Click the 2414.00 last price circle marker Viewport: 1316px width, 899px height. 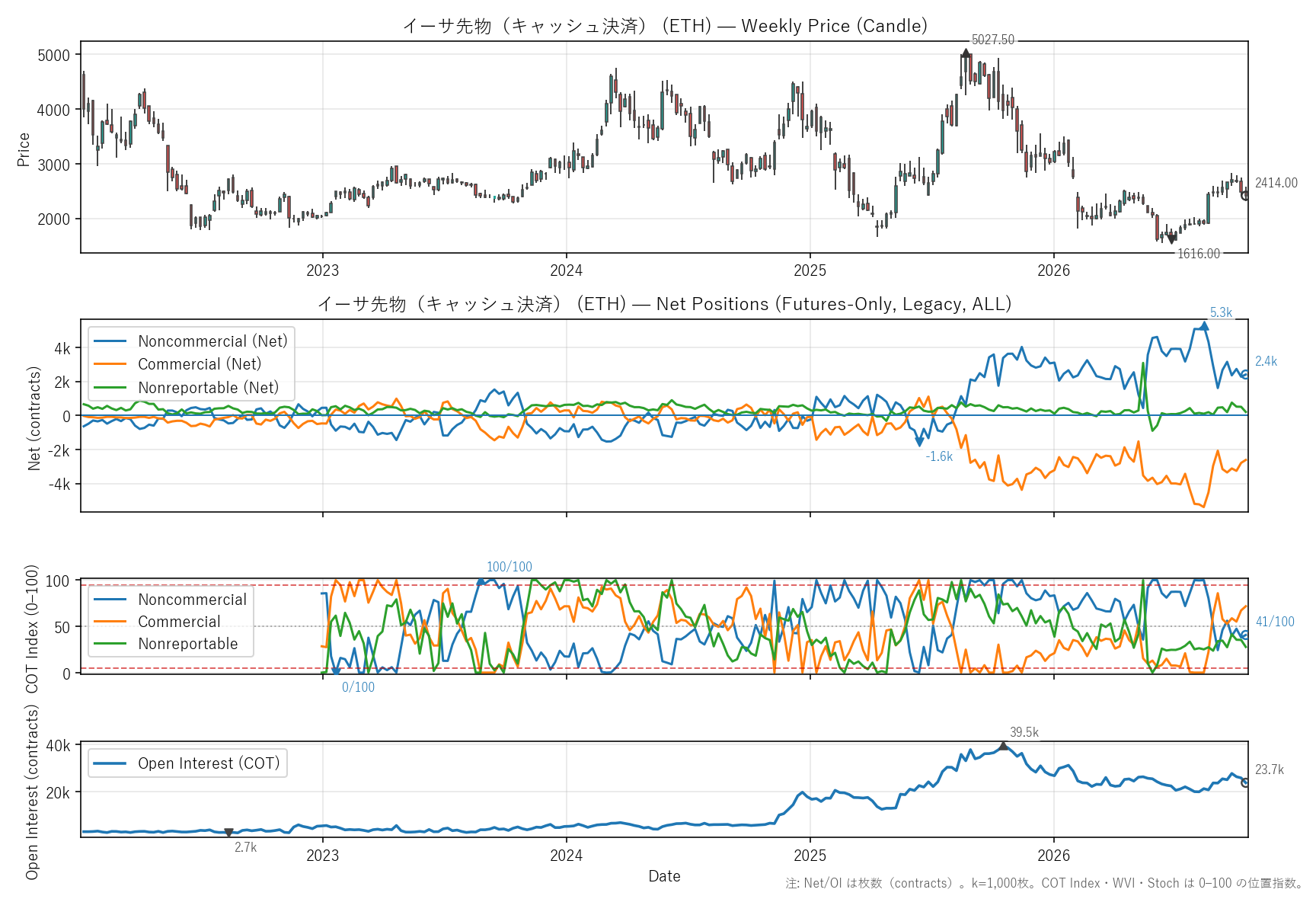[x=1246, y=196]
